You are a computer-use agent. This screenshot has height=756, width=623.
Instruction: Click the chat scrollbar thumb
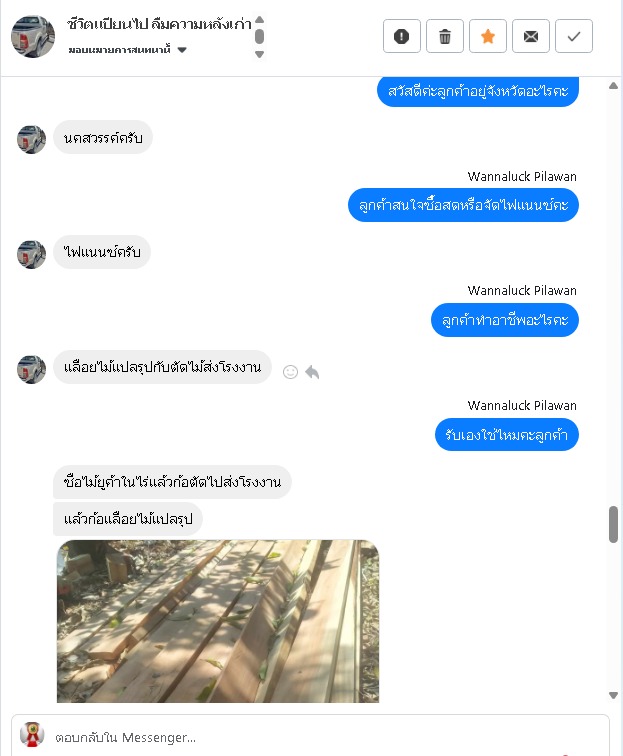pyautogui.click(x=613, y=525)
